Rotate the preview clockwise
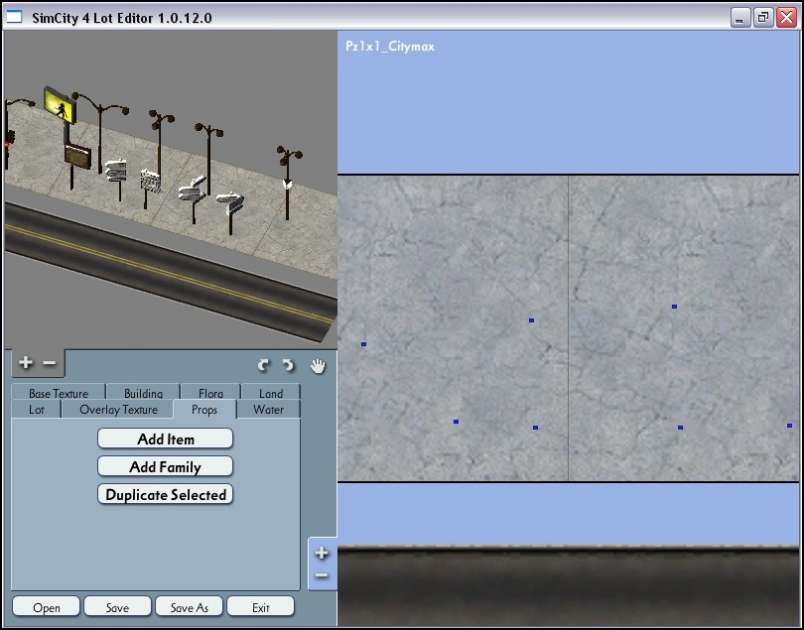The width and height of the screenshot is (804, 630). click(x=288, y=365)
